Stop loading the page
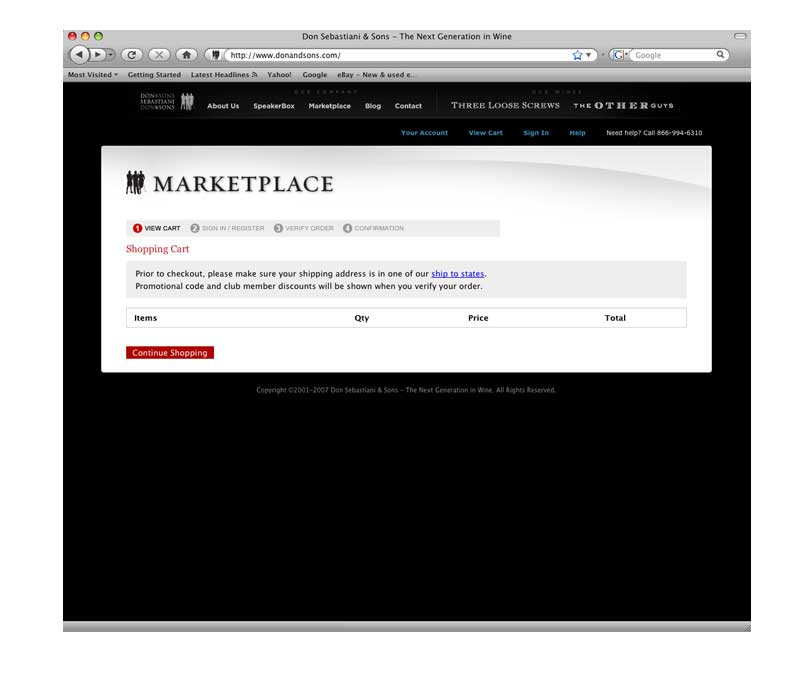This screenshot has width=810, height=680. 158,54
